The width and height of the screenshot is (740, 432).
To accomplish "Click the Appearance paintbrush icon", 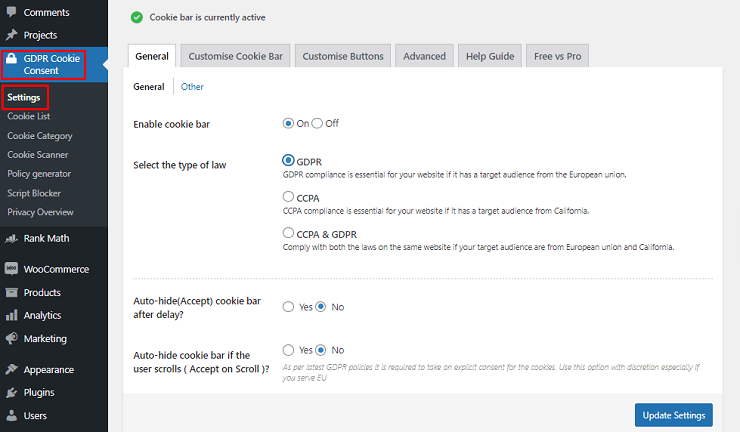I will point(11,369).
